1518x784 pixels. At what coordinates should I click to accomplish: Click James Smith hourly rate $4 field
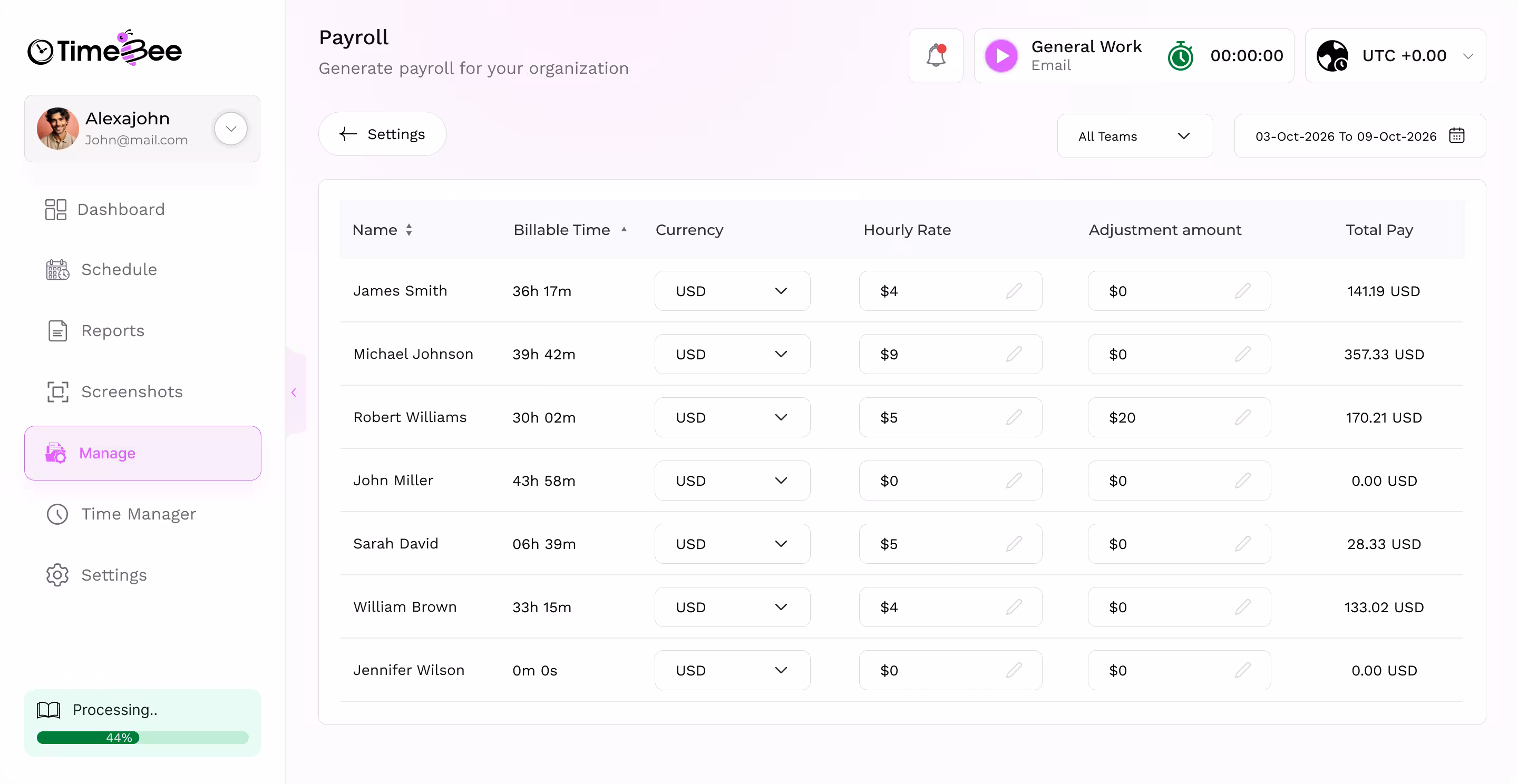(950, 291)
